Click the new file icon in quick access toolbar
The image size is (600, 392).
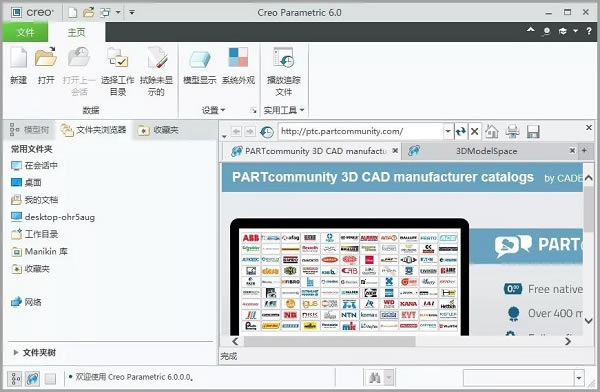coord(72,13)
